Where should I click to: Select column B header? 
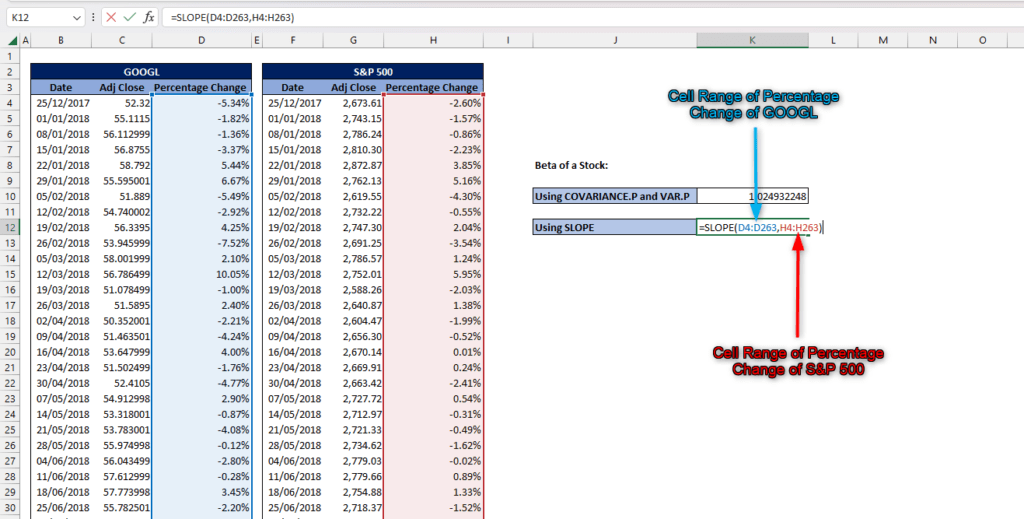61,40
